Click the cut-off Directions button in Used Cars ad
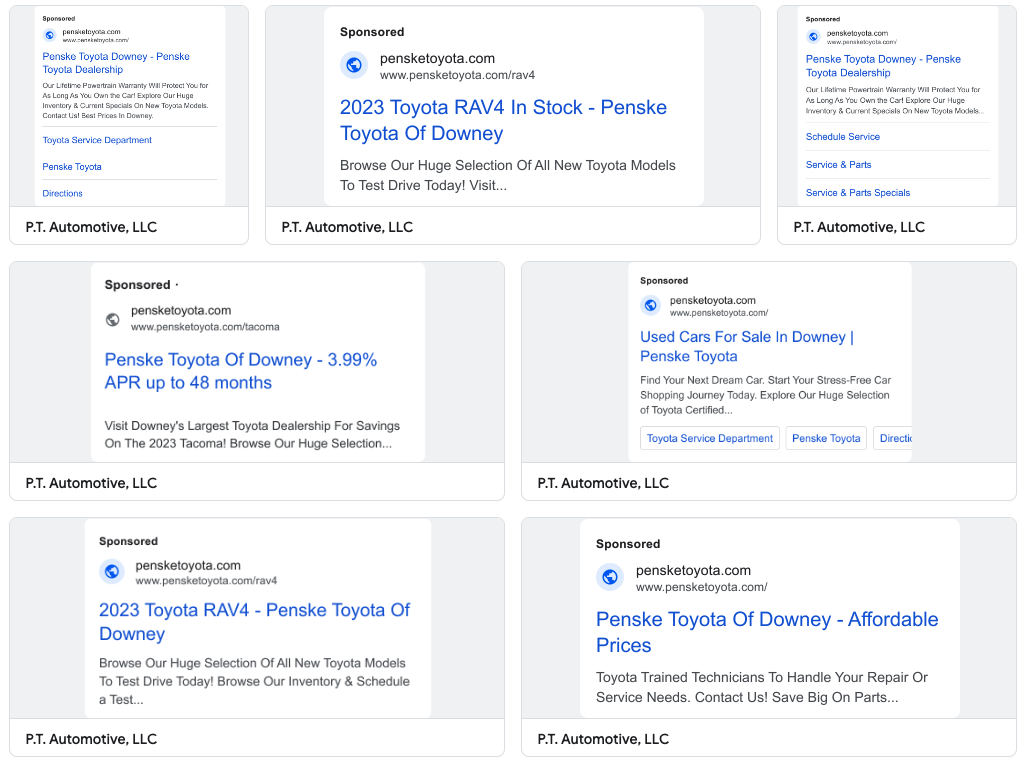 point(895,438)
